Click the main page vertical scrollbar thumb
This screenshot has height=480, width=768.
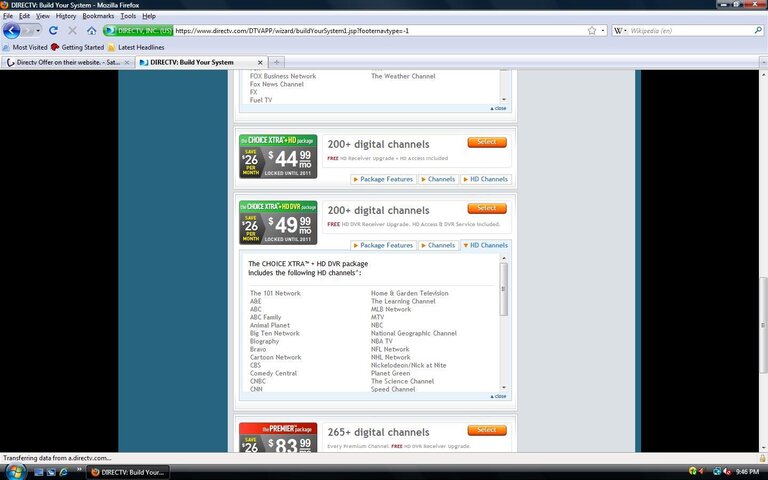[x=763, y=325]
